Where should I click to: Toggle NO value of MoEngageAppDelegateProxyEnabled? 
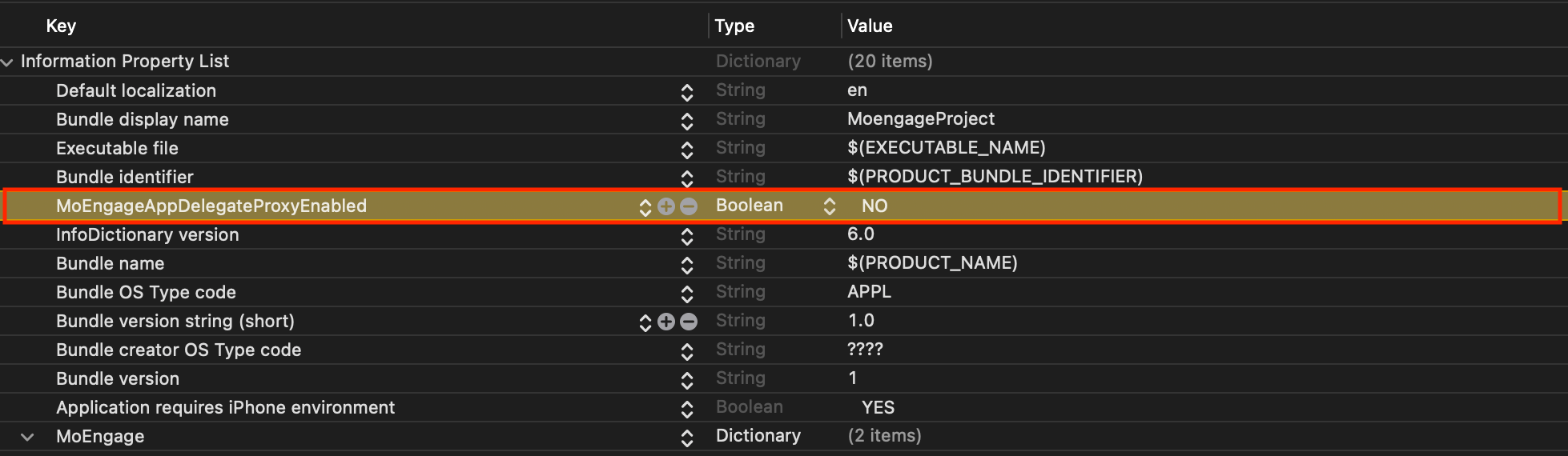click(x=874, y=206)
